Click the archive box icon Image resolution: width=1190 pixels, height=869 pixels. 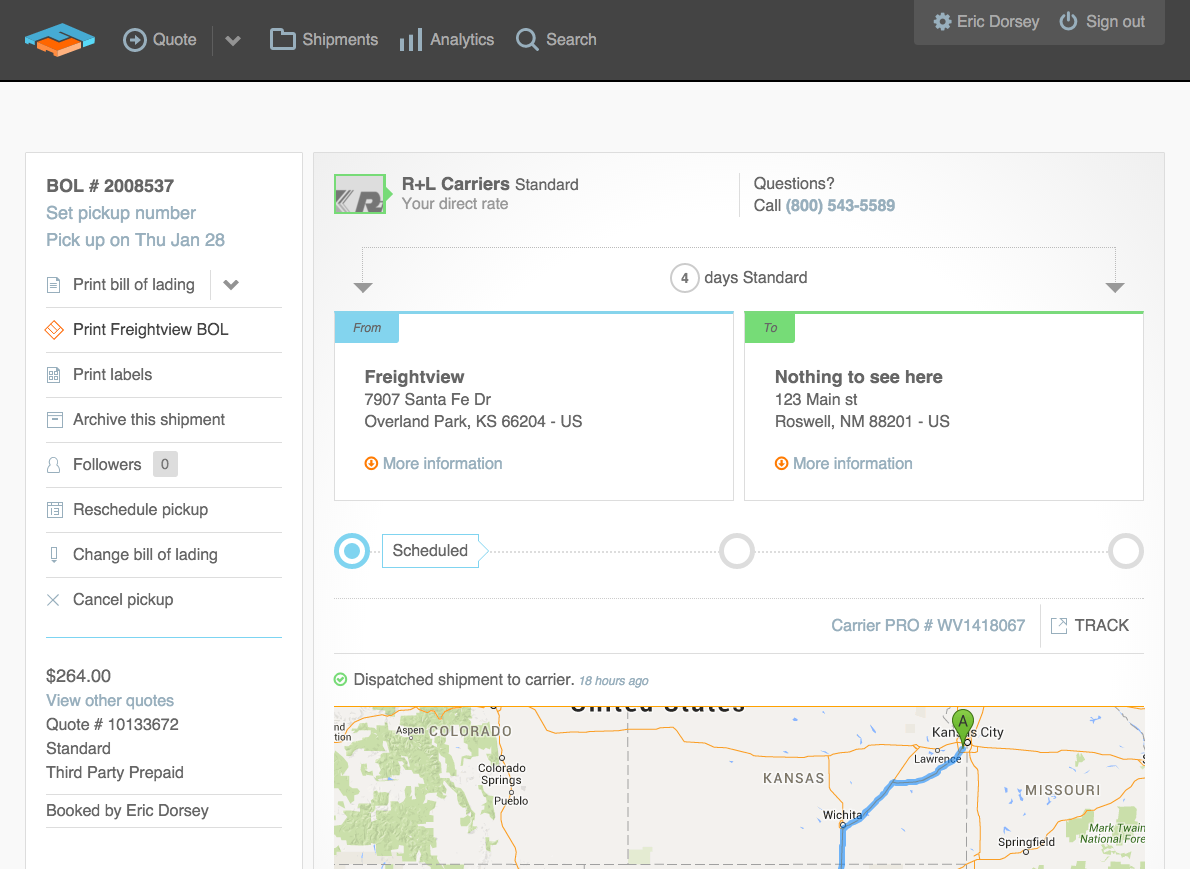click(55, 420)
